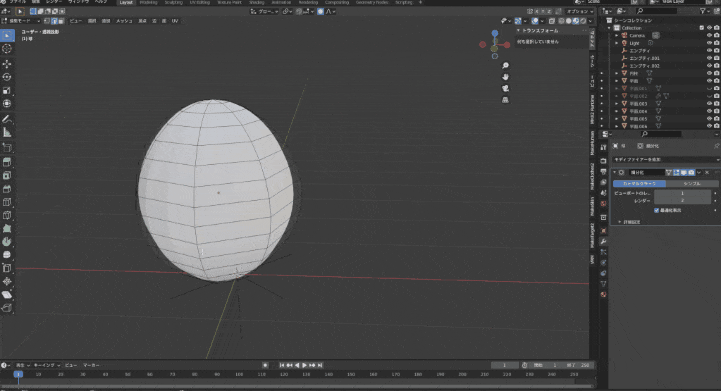Image resolution: width=721 pixels, height=391 pixels.
Task: Toggle the camera view icon in viewport
Action: [x=505, y=88]
